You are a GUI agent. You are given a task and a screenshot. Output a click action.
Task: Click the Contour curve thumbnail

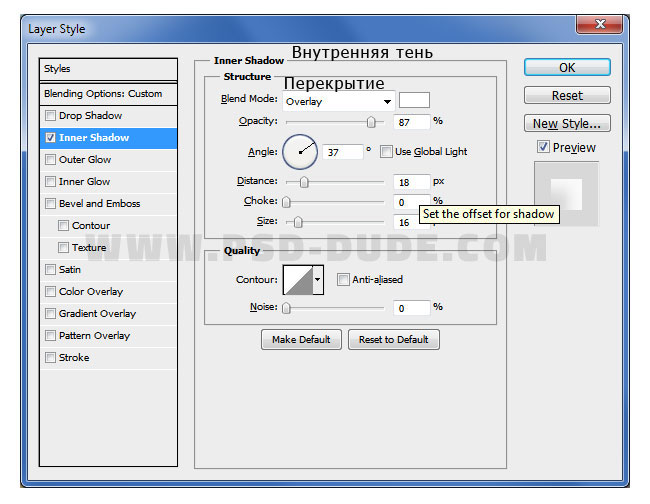click(298, 280)
